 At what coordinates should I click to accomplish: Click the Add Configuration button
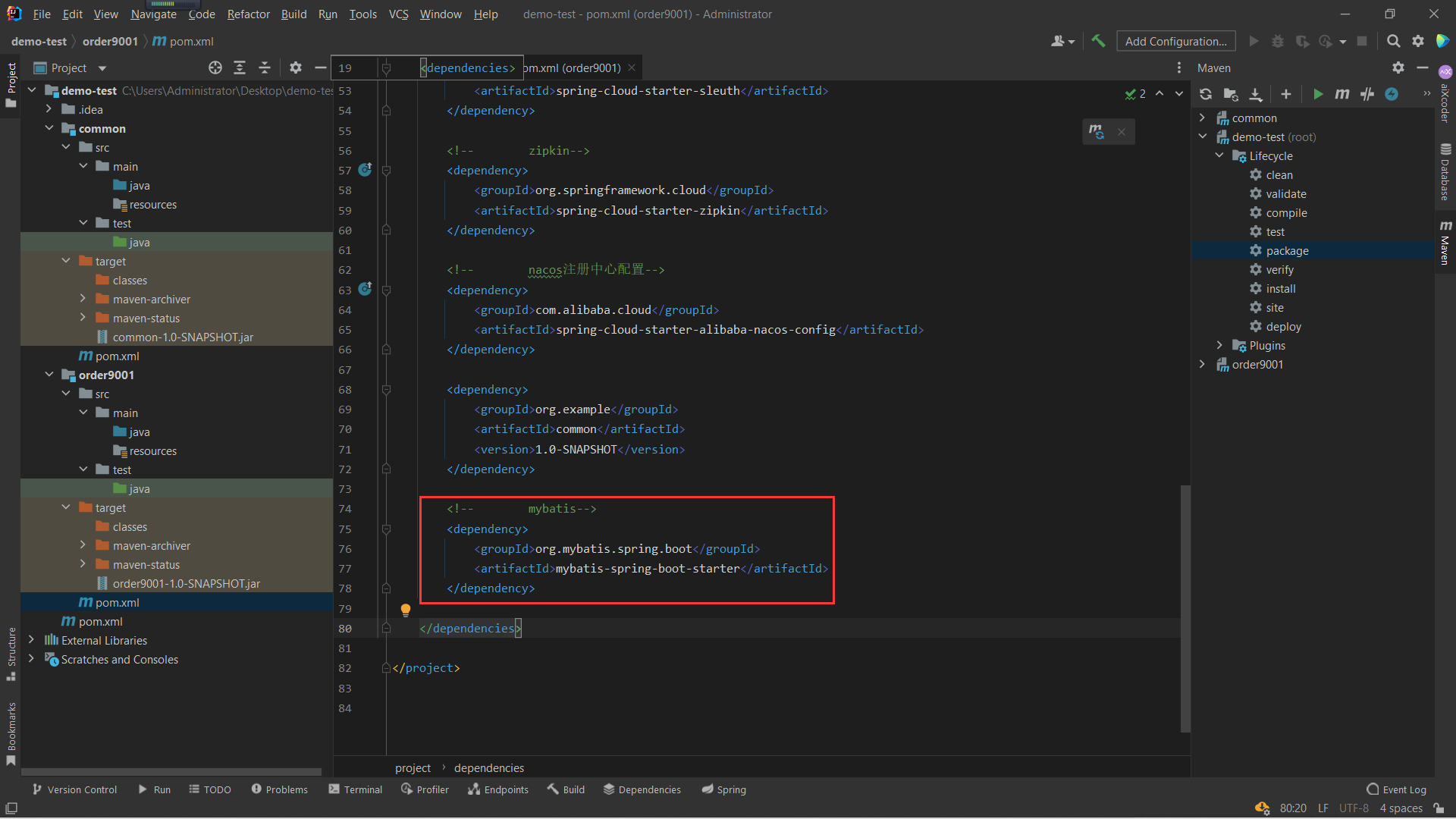(x=1175, y=41)
